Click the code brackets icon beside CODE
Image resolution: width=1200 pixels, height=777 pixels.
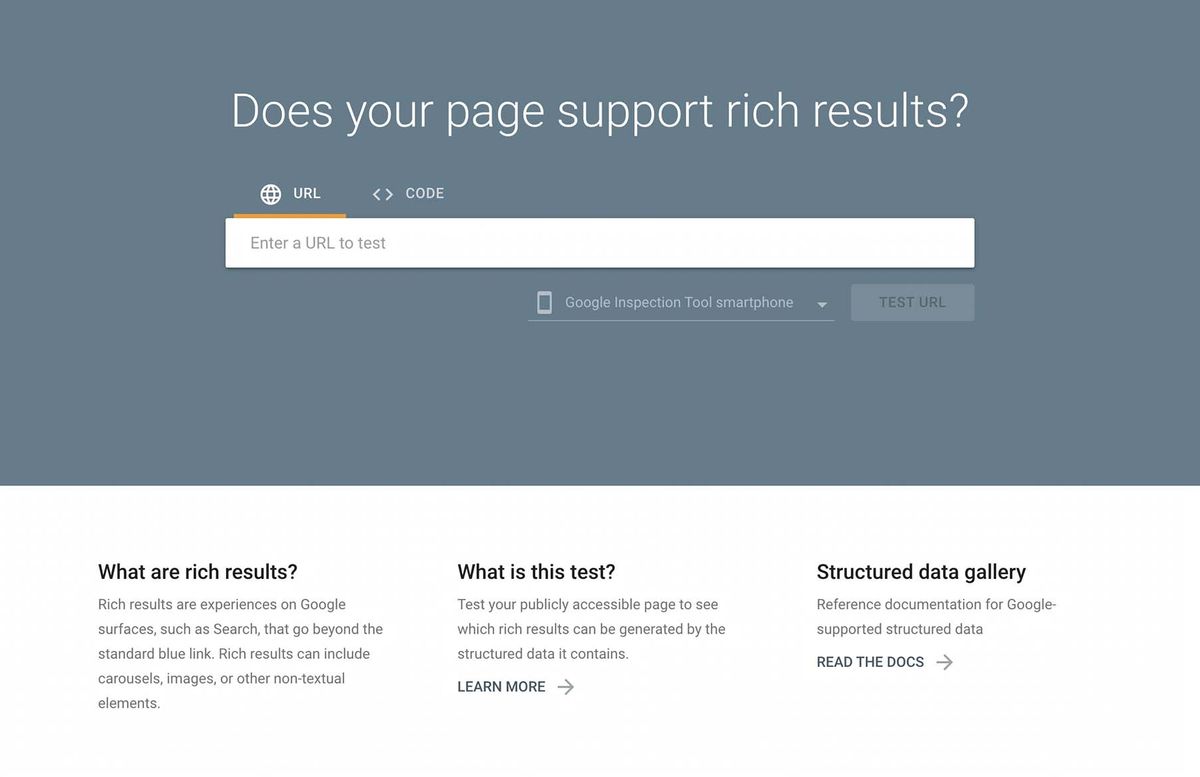click(x=381, y=194)
